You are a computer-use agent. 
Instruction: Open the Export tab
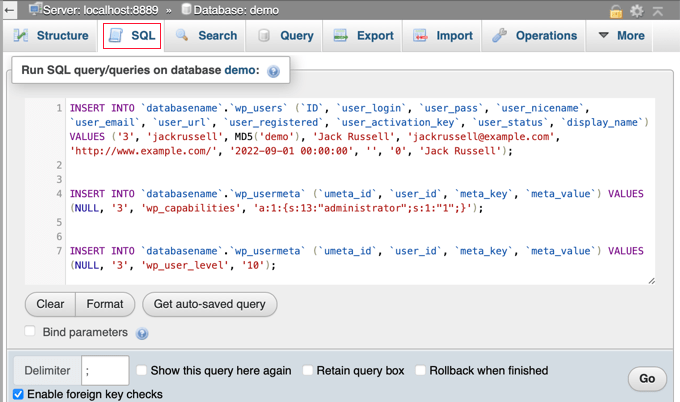(x=364, y=36)
